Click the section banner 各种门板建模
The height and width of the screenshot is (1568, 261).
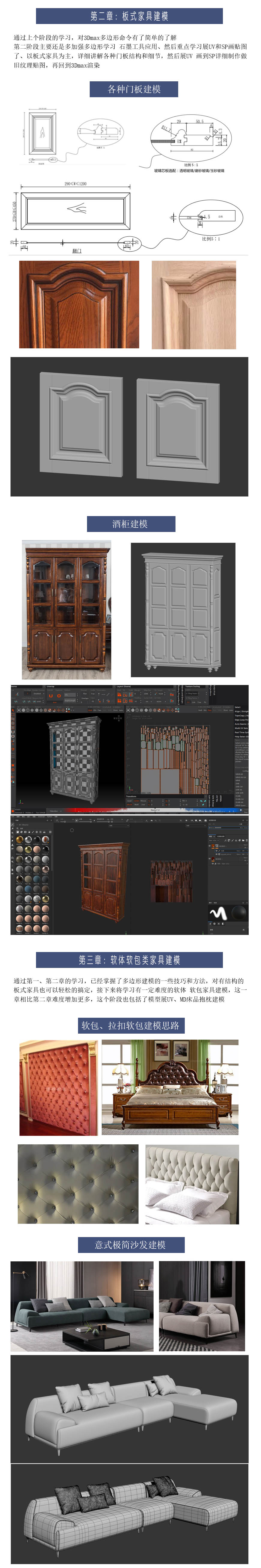[x=134, y=89]
